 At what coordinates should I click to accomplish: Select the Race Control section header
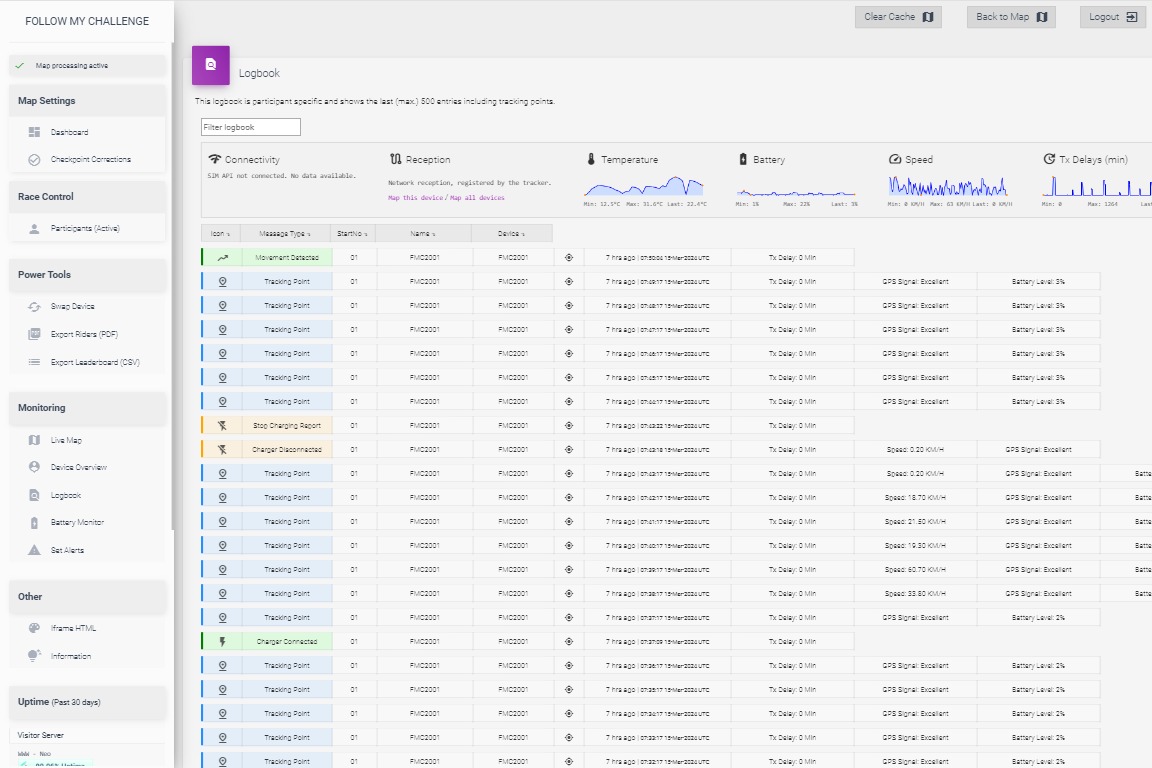click(87, 197)
